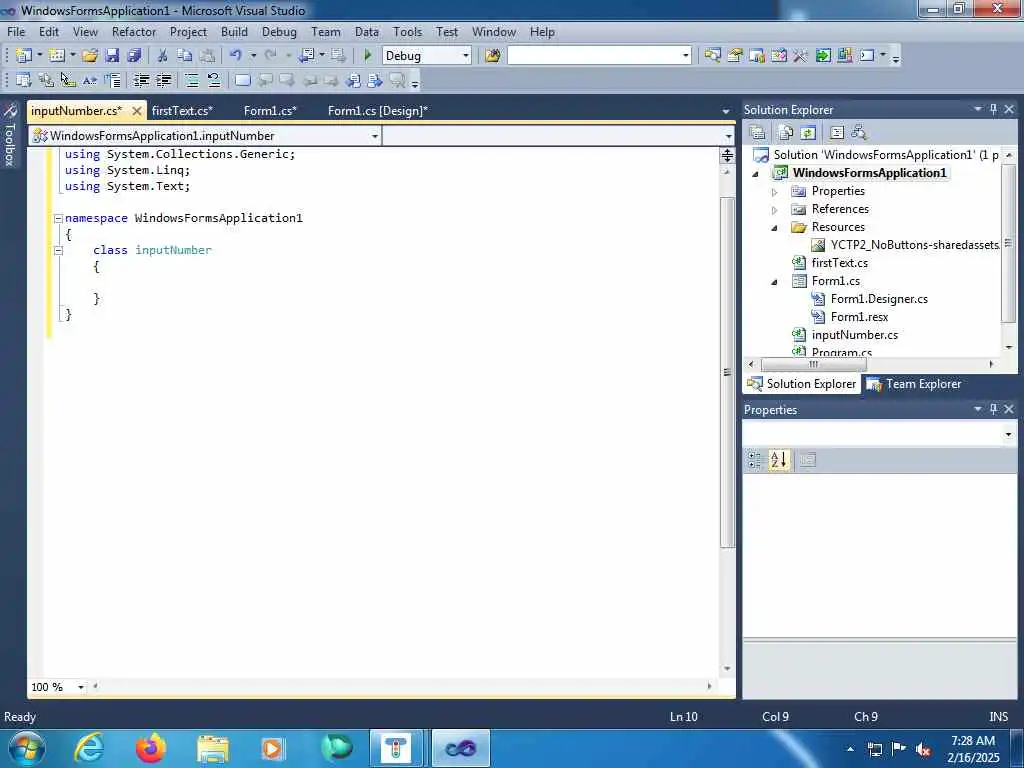Image resolution: width=1024 pixels, height=768 pixels.
Task: Click the Extension Manager green arrow icon
Action: (x=823, y=56)
